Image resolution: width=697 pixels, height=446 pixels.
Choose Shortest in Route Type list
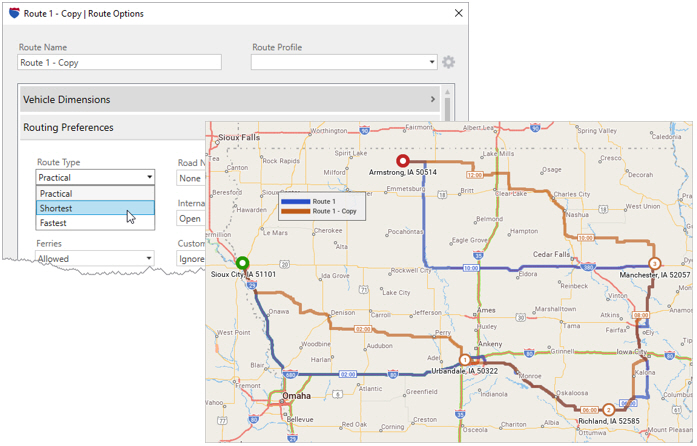[x=95, y=208]
